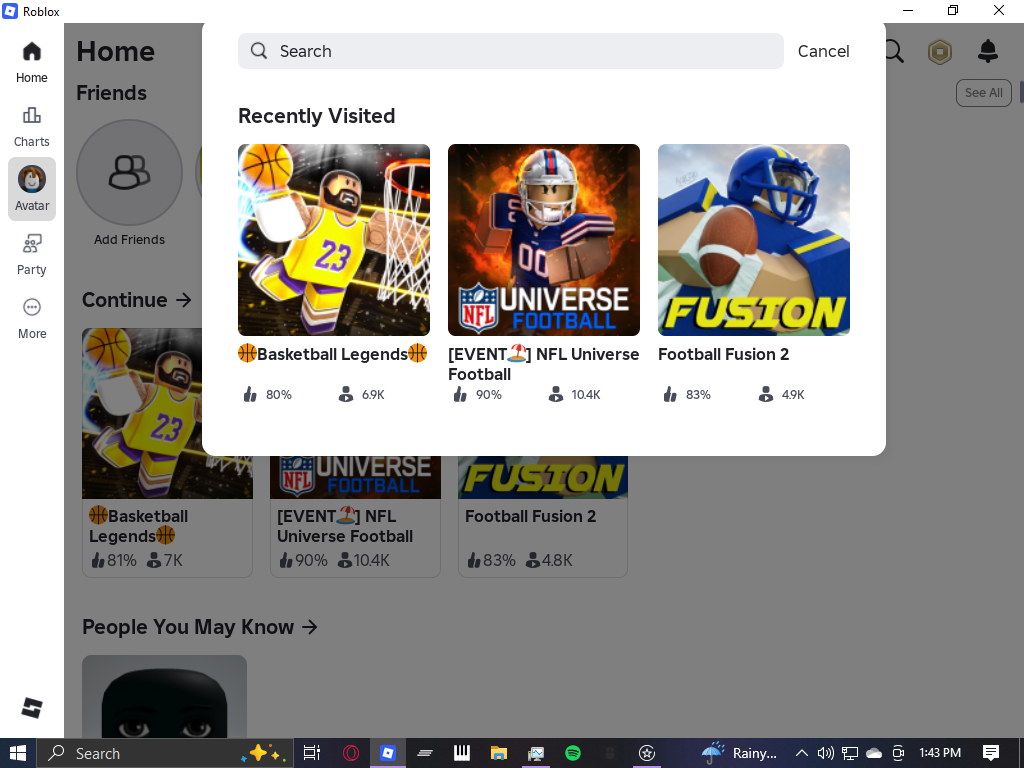Click the Windows taskbar Search box
1024x768 pixels.
(163, 753)
